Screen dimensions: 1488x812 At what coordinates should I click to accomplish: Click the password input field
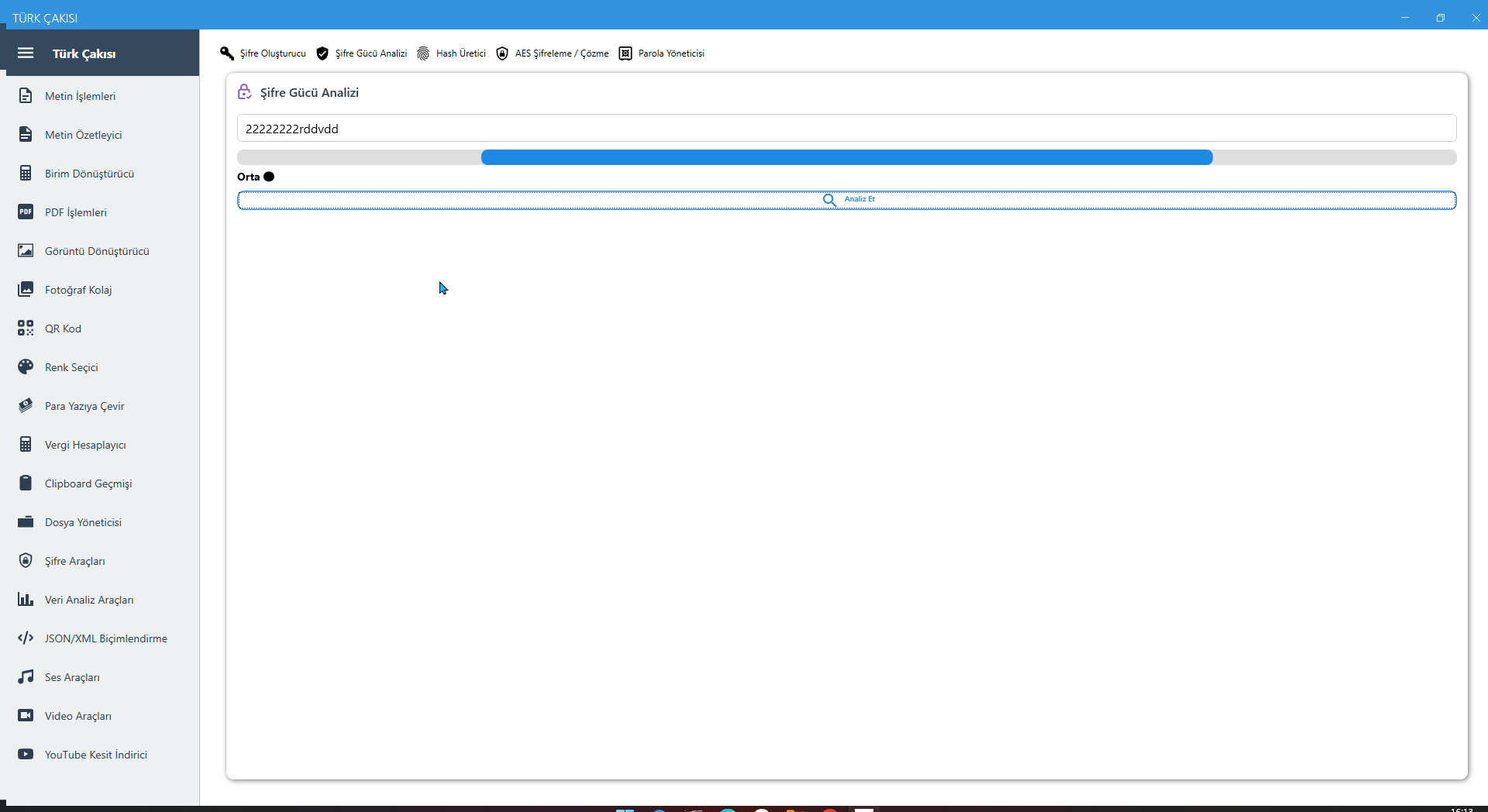pyautogui.click(x=846, y=129)
